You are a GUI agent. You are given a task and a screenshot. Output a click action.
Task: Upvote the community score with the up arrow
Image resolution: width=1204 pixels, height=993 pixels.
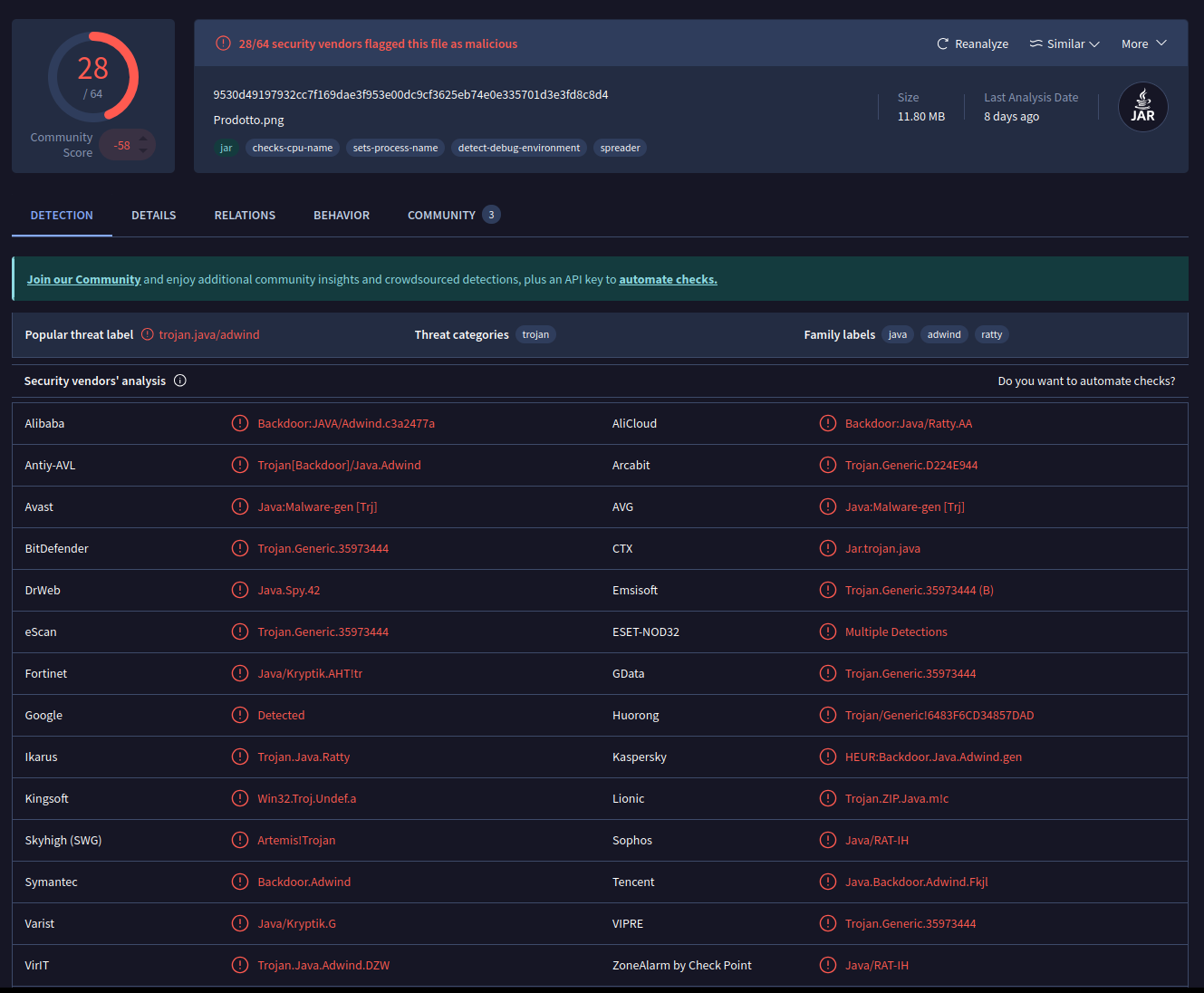[143, 139]
